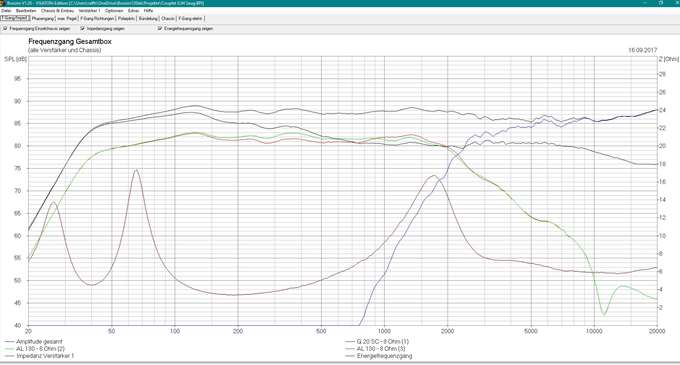The height and width of the screenshot is (365, 680).
Task: Switch to the Polarplots tab
Action: 126,19
